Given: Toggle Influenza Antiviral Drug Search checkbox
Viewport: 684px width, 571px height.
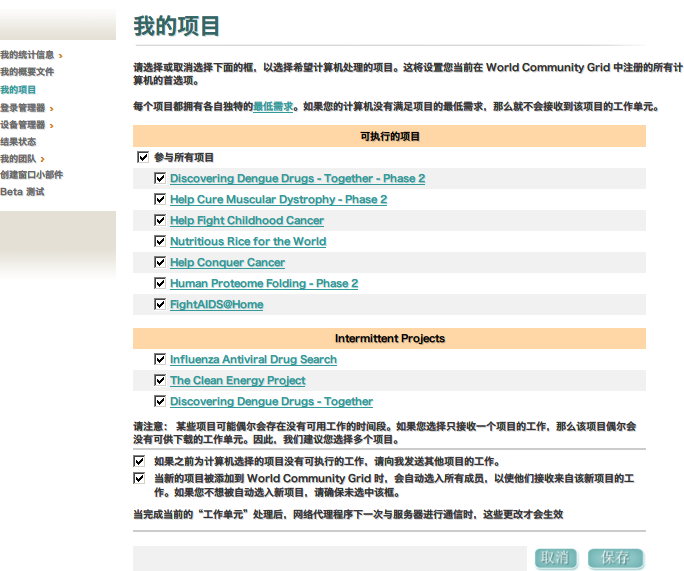Looking at the screenshot, I should (160, 359).
